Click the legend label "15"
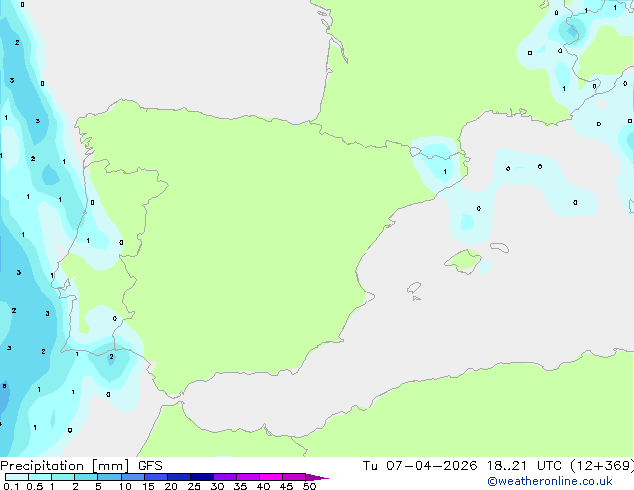 [x=148, y=486]
